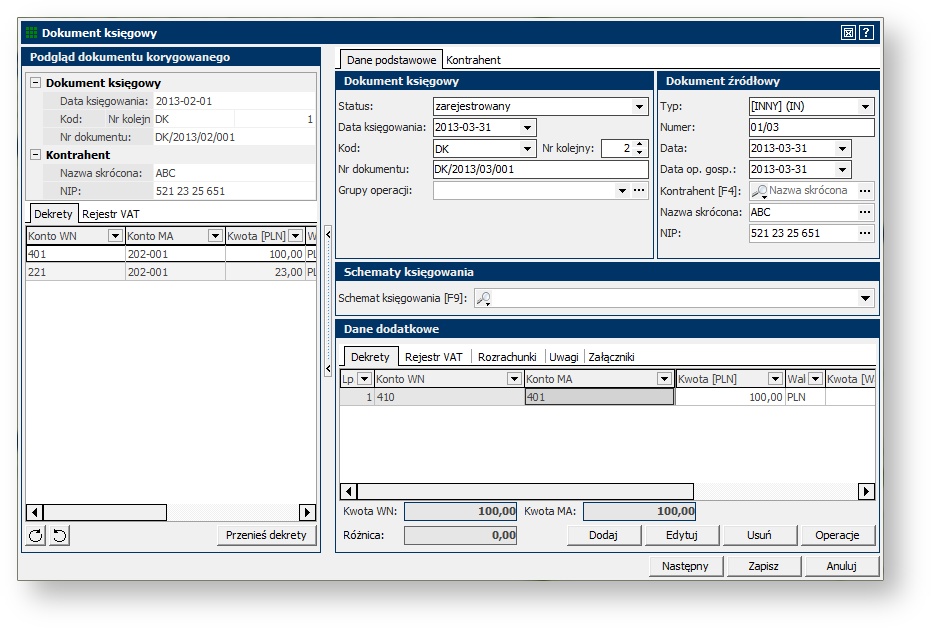Open the Lp column filter dropdown
The width and height of the screenshot is (932, 629).
364,379
